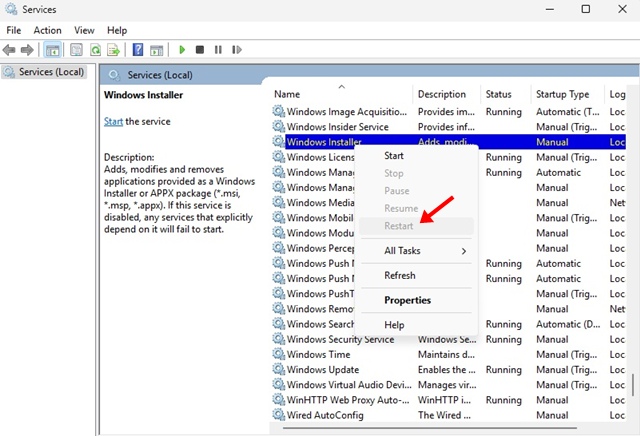Select Services (Local) in the console tree
Viewport: 640px width, 436px height.
point(46,72)
